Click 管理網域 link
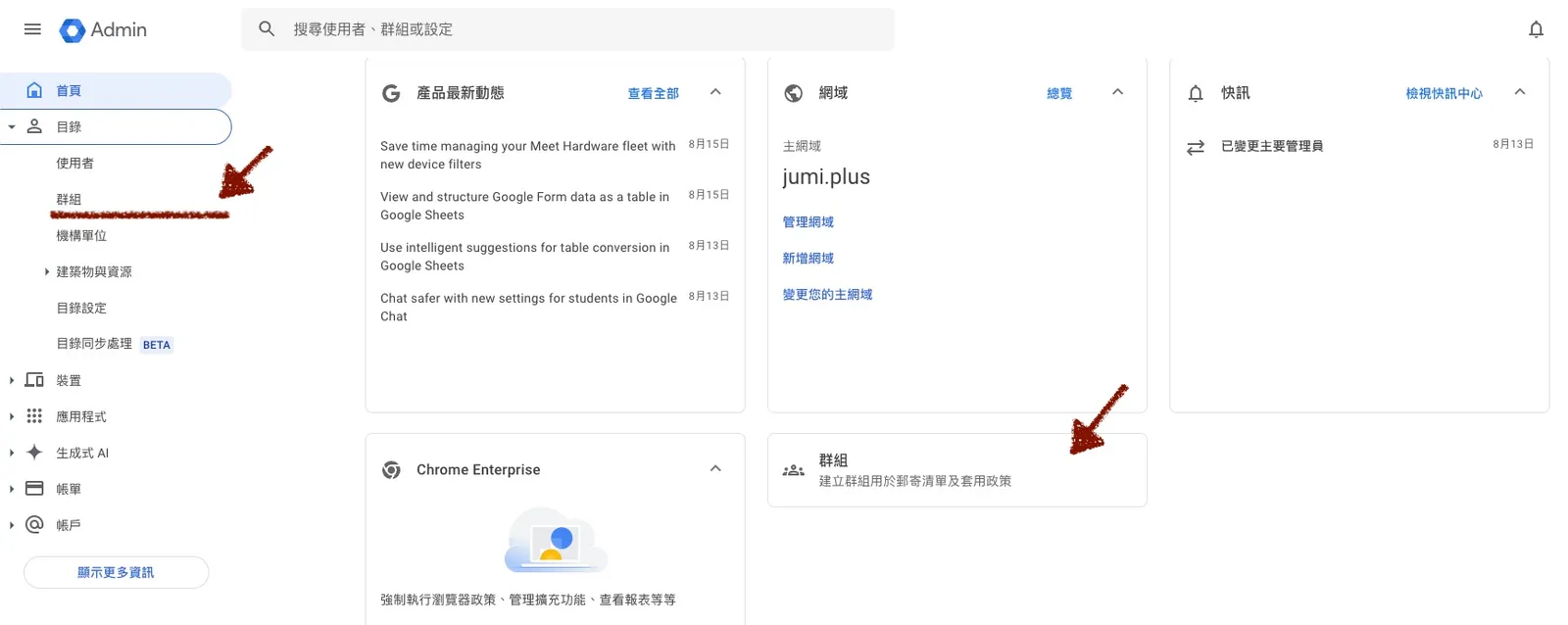1568x625 pixels. (x=808, y=222)
